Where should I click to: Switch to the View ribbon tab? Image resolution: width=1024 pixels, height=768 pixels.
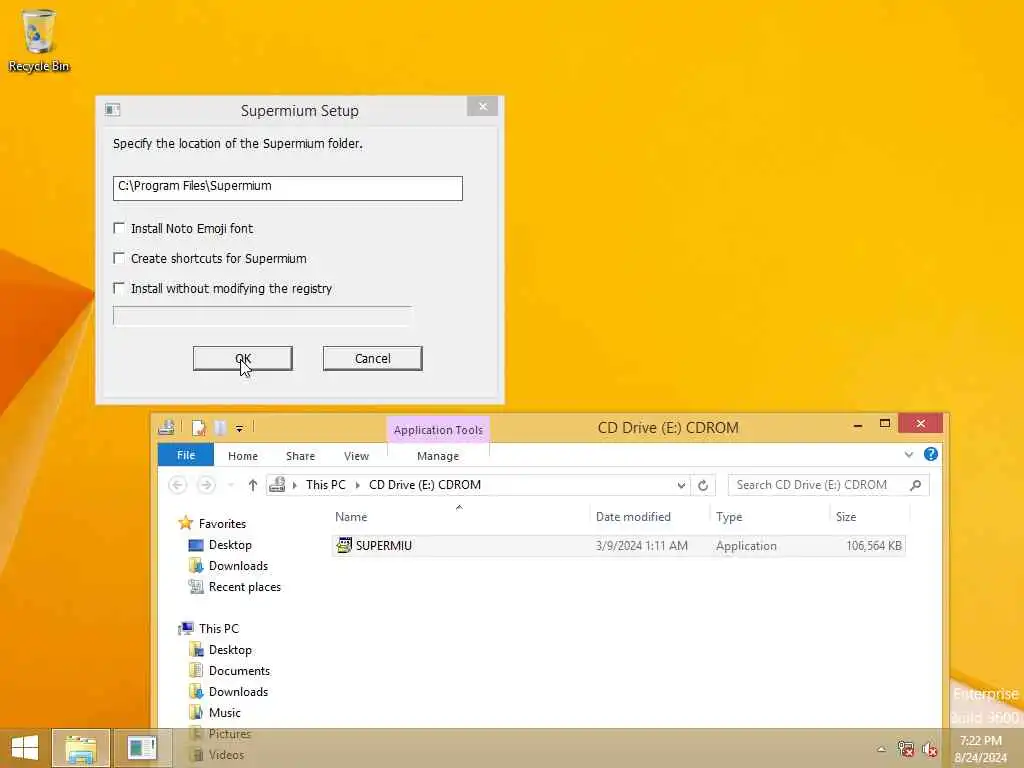click(x=357, y=456)
